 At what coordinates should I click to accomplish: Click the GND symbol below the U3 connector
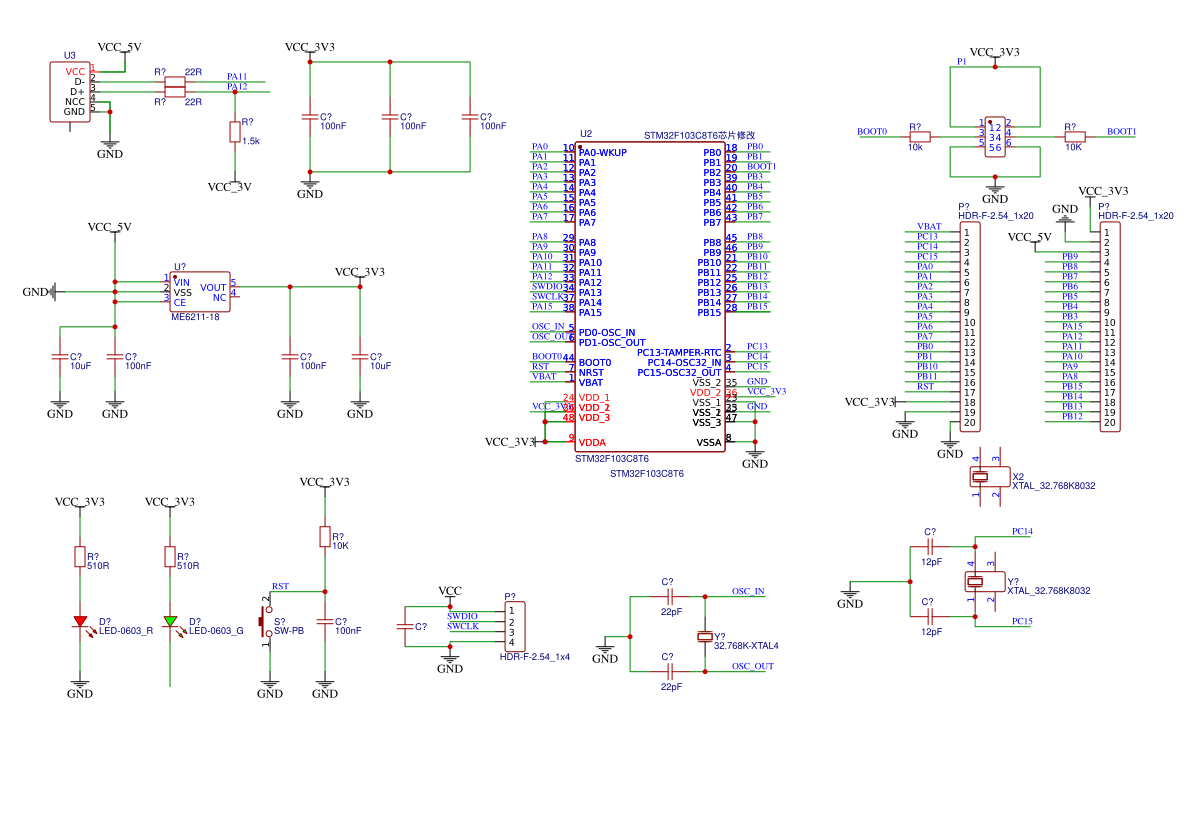[x=110, y=149]
